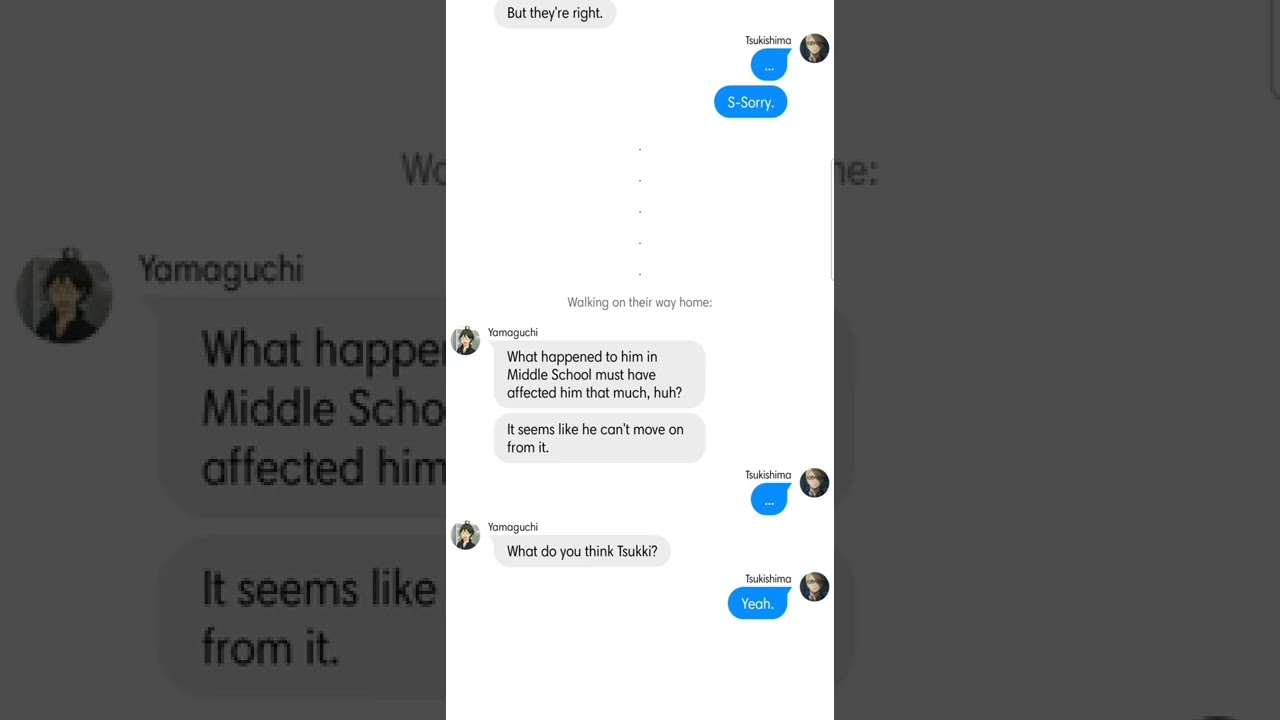Select the 'What do you think Tsukki?' bubble

[582, 551]
